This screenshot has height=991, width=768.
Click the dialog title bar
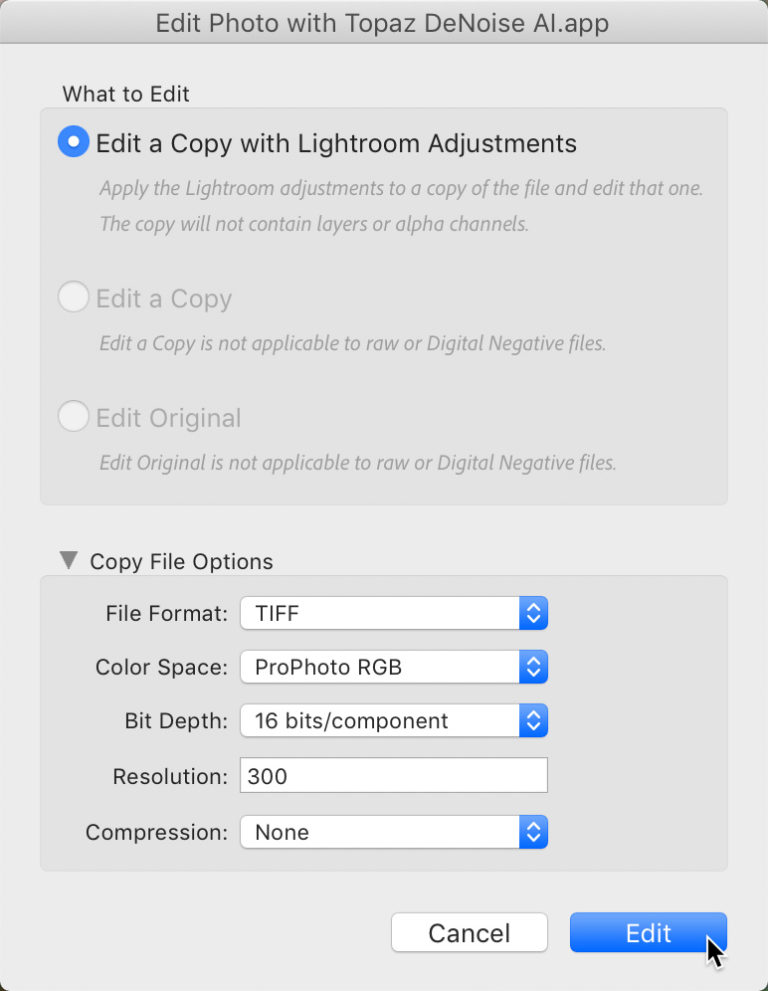[x=384, y=22]
